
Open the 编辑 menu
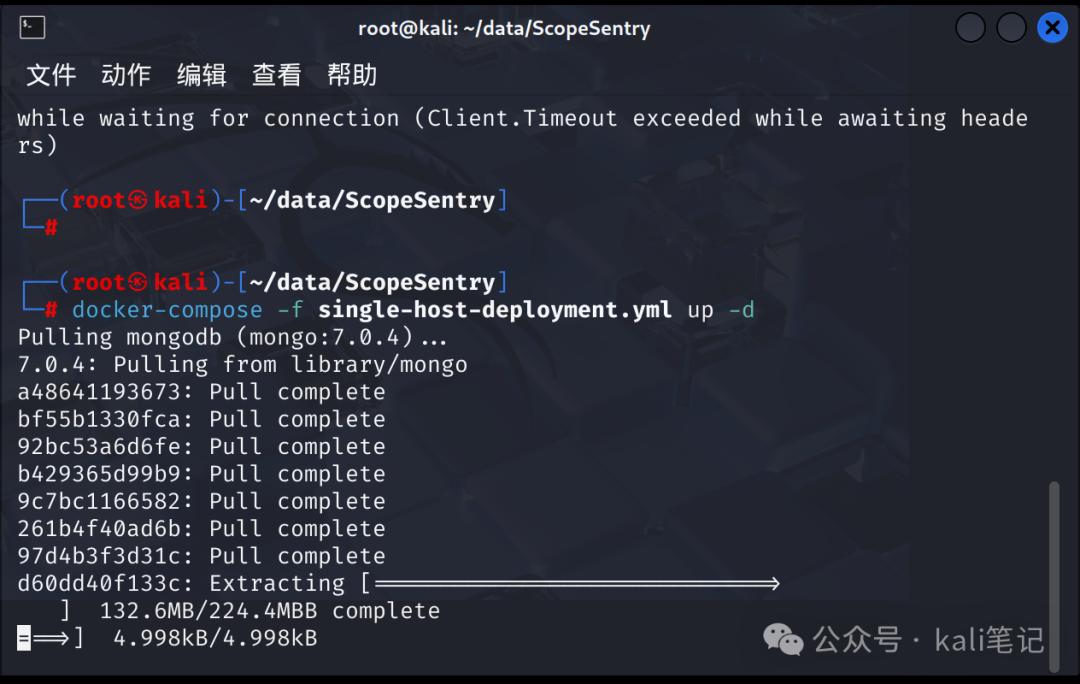[202, 74]
